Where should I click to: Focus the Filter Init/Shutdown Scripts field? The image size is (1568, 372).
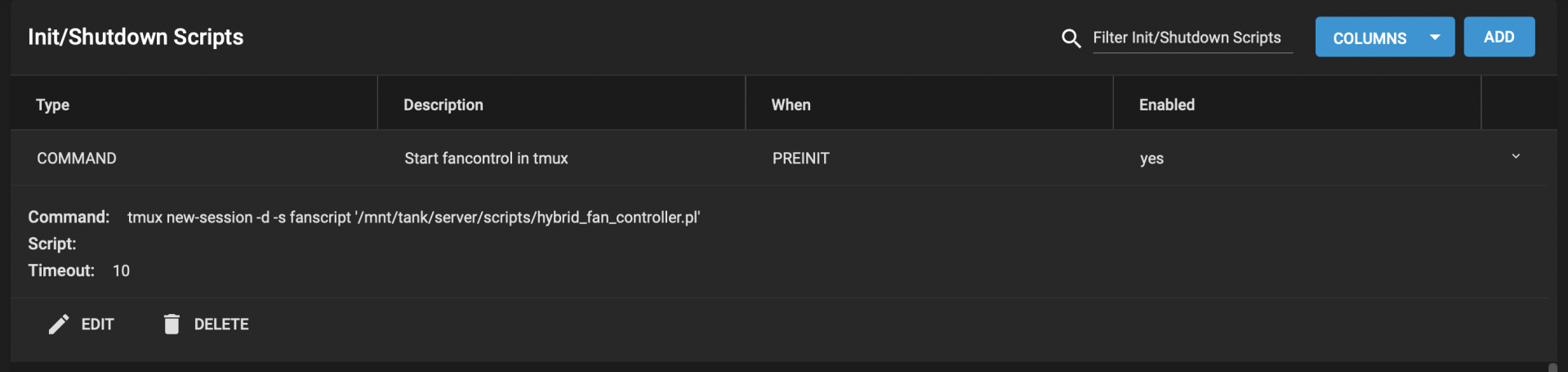pyautogui.click(x=1192, y=38)
